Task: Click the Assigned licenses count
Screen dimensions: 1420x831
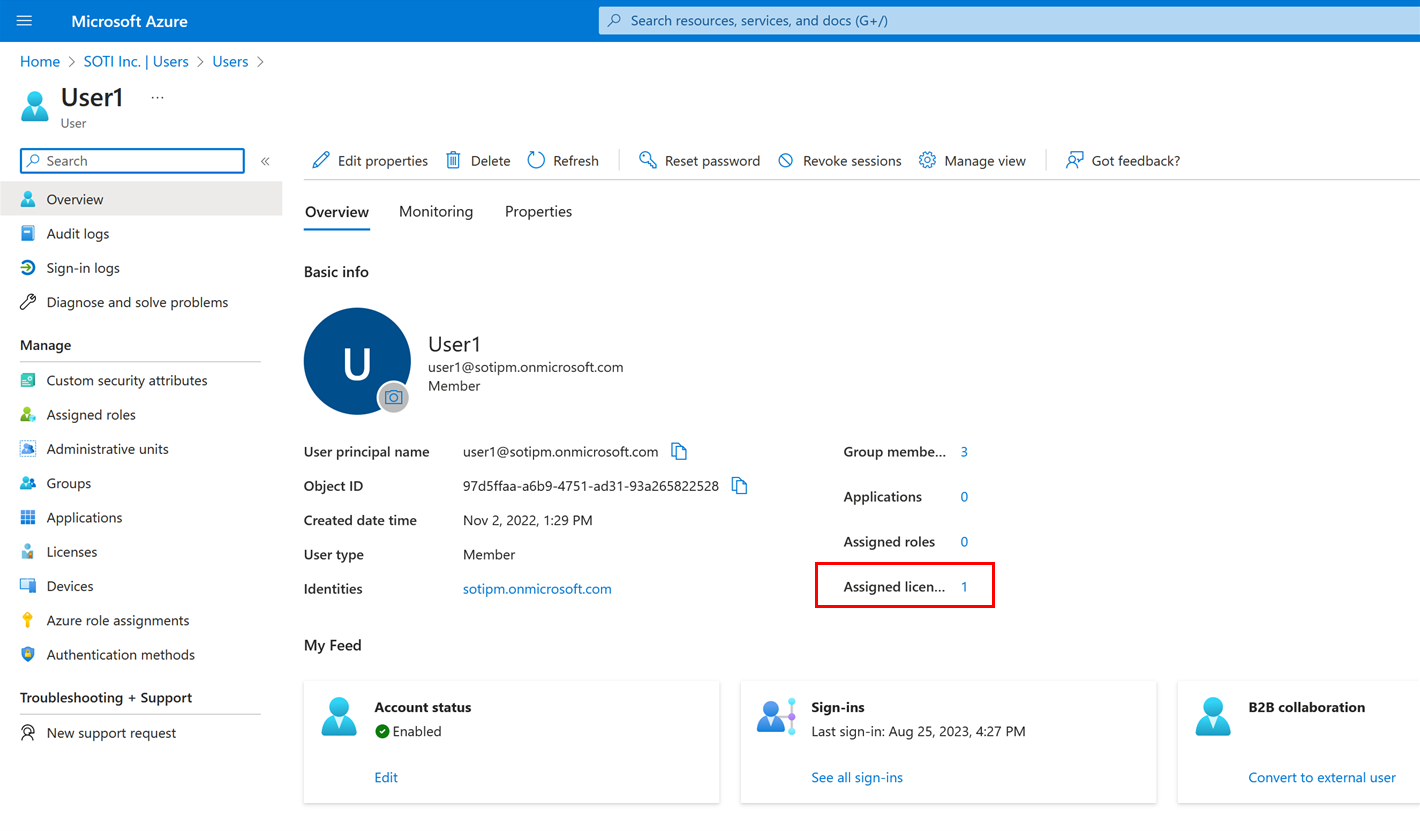Action: 964,587
